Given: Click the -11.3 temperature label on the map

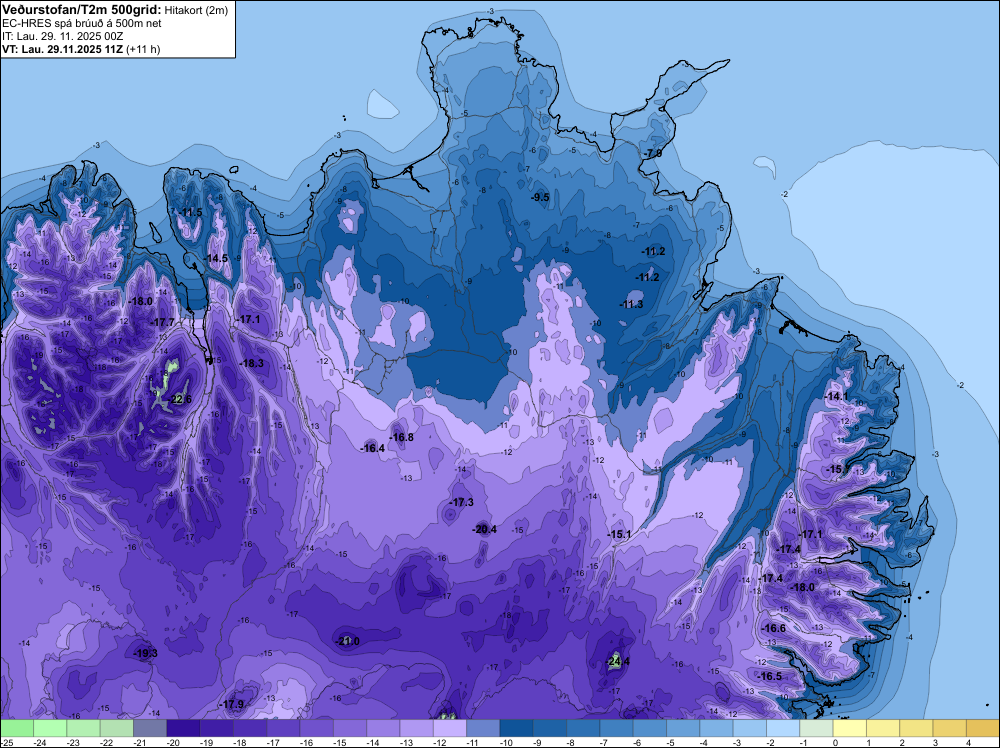Looking at the screenshot, I should tap(632, 304).
